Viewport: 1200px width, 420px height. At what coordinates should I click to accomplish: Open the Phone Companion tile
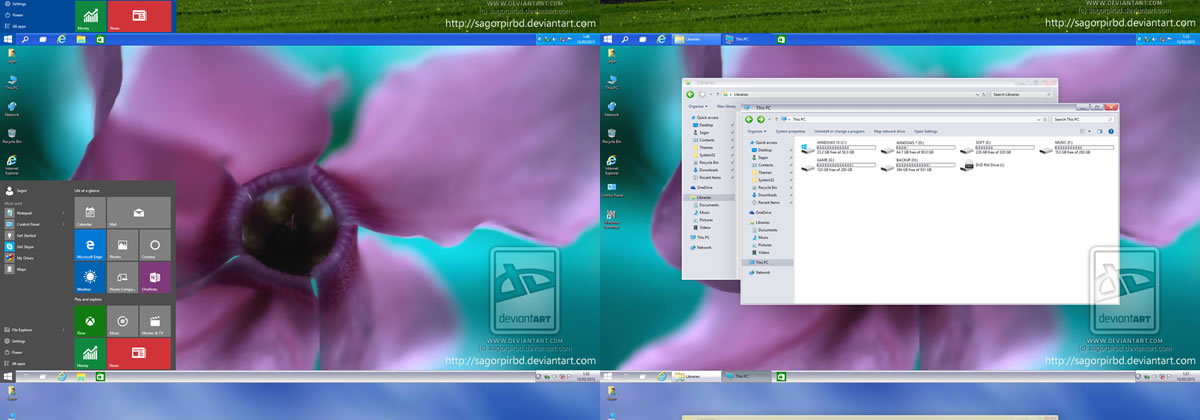(x=122, y=277)
